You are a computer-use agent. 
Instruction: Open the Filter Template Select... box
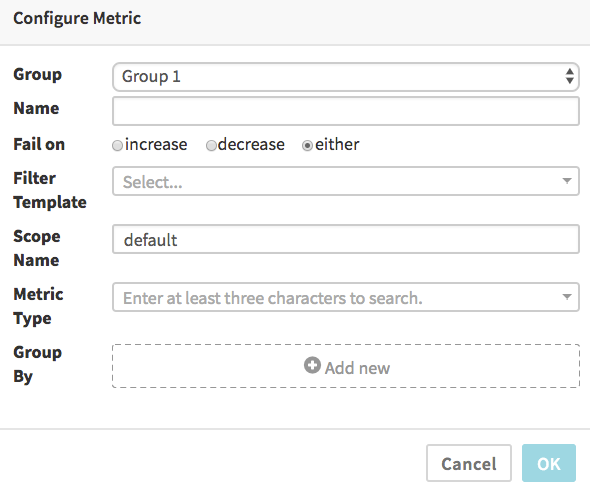345,181
